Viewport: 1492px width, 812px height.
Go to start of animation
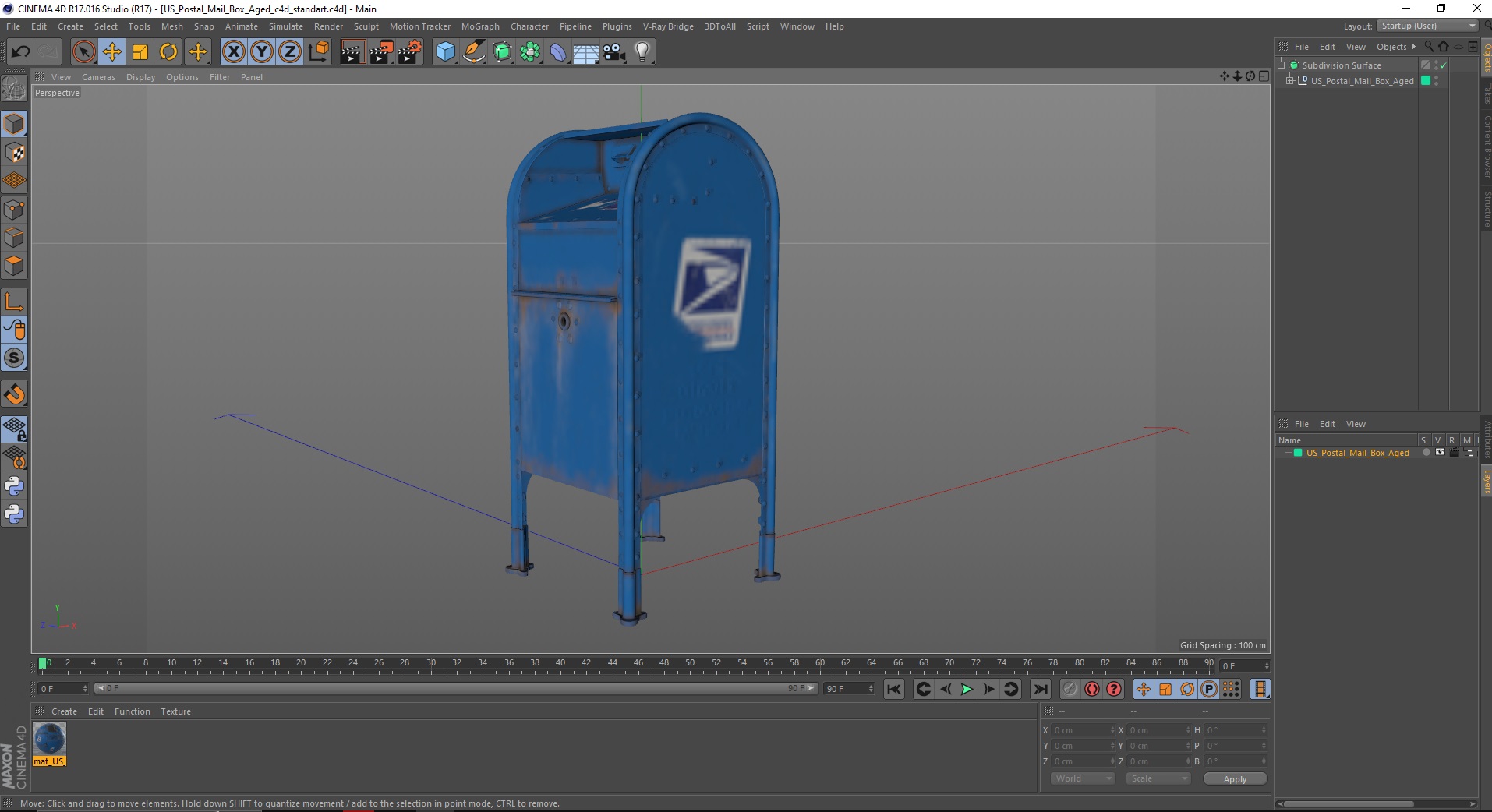[894, 689]
